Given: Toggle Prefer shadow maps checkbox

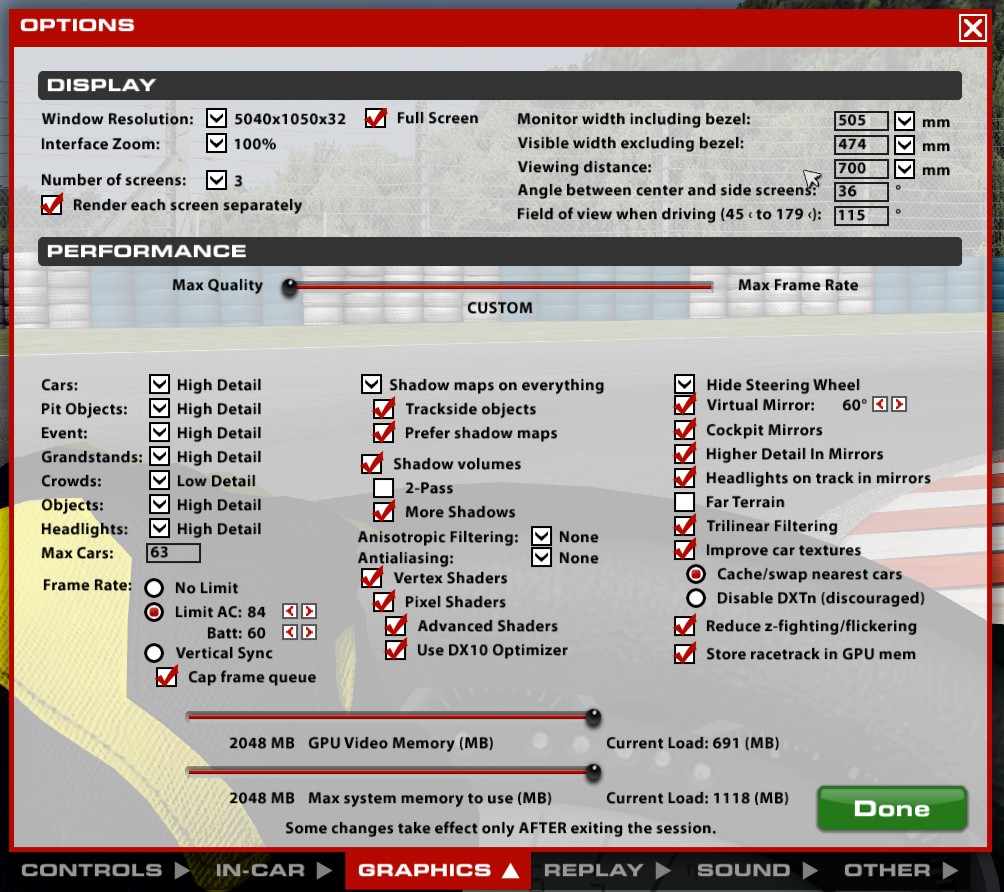Looking at the screenshot, I should point(384,432).
